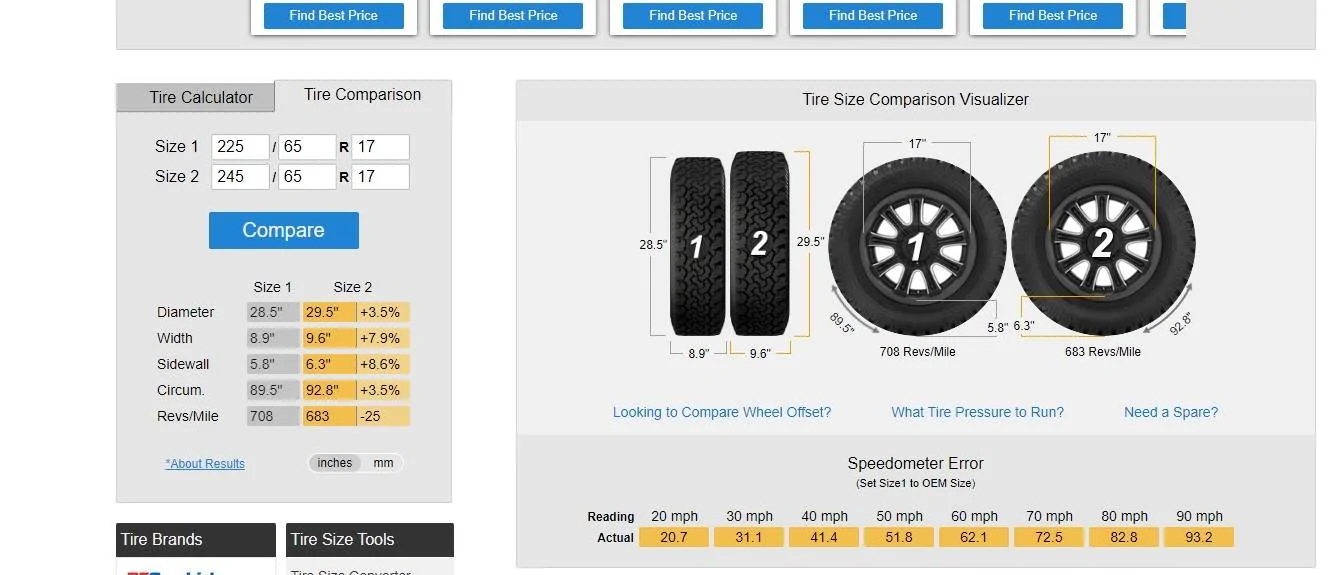The width and height of the screenshot is (1333, 575).
Task: Click the first Find Best Price button
Action: [x=333, y=16]
